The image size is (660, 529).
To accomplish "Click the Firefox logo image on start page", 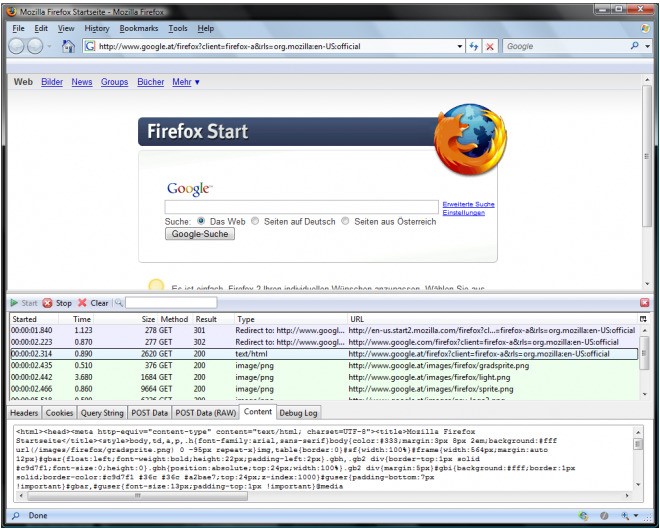I will click(x=471, y=139).
